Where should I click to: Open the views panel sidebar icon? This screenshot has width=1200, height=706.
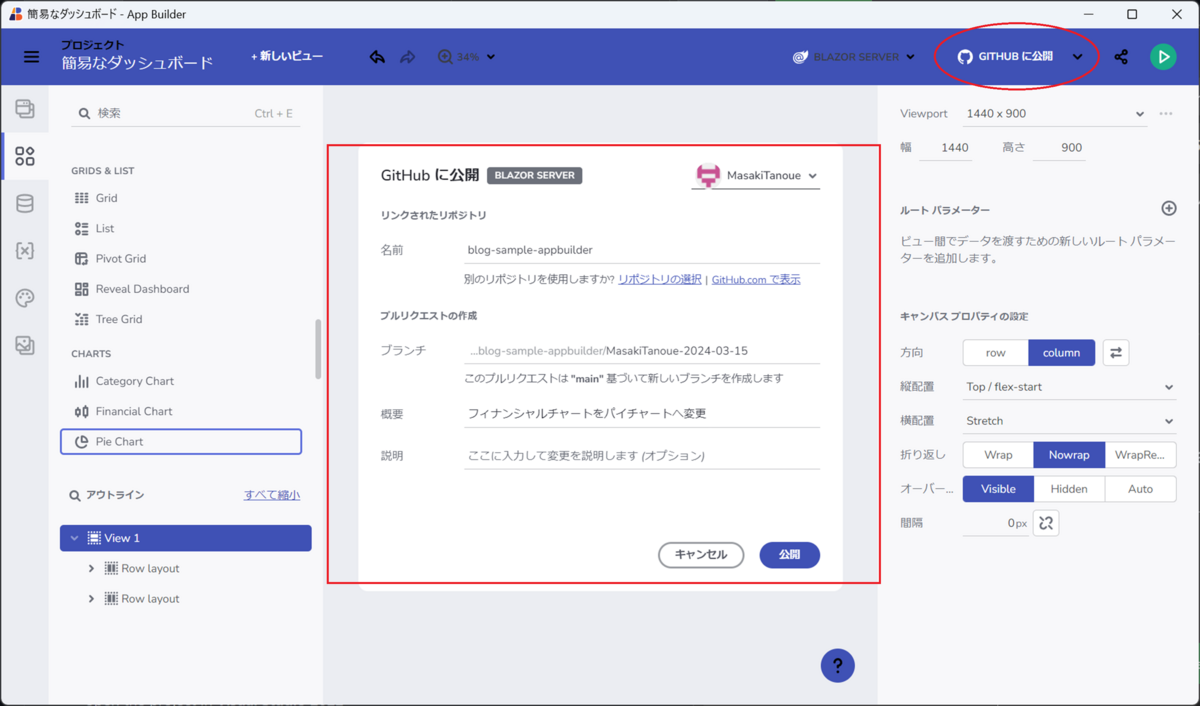[25, 109]
